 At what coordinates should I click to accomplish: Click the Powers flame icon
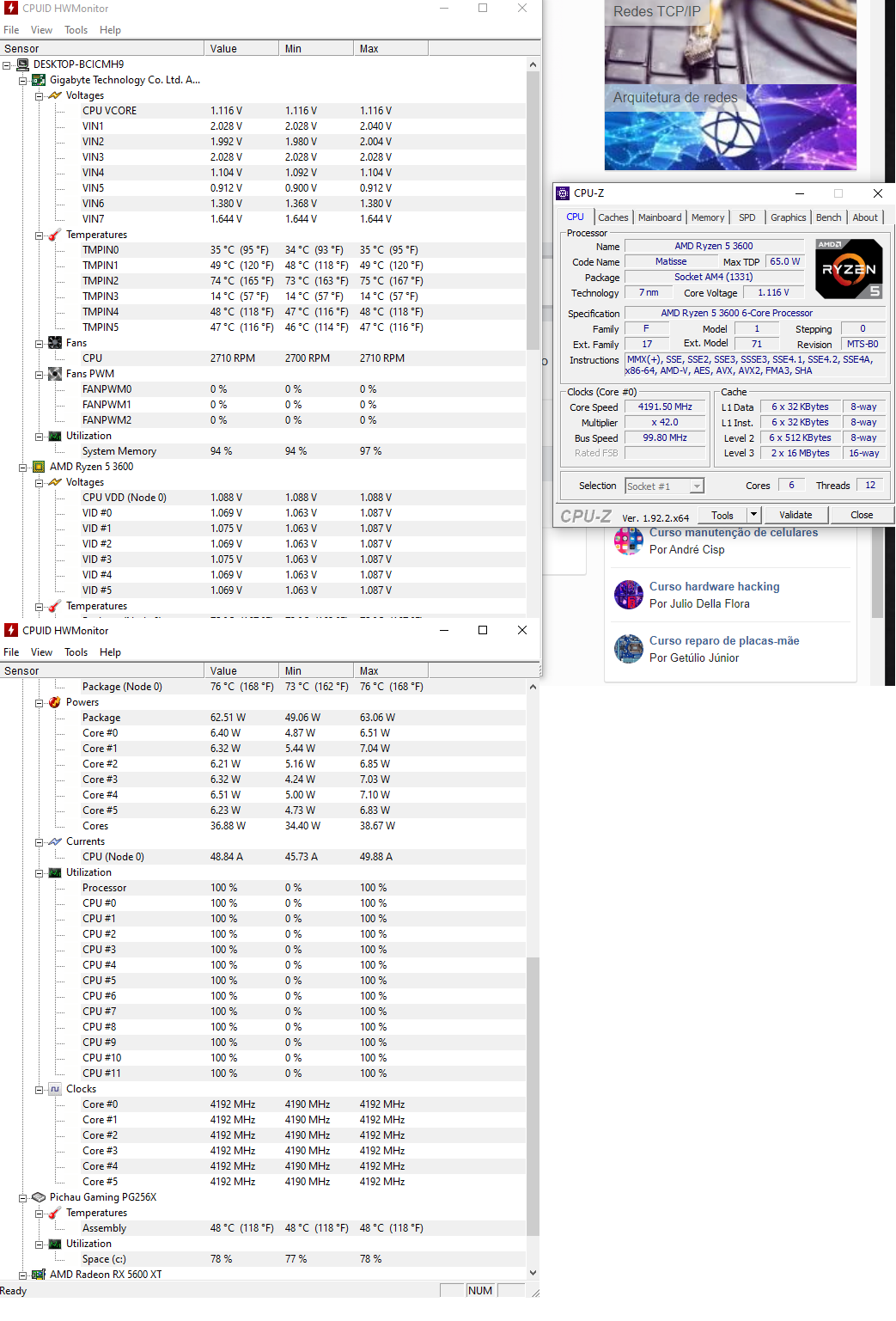tap(55, 702)
